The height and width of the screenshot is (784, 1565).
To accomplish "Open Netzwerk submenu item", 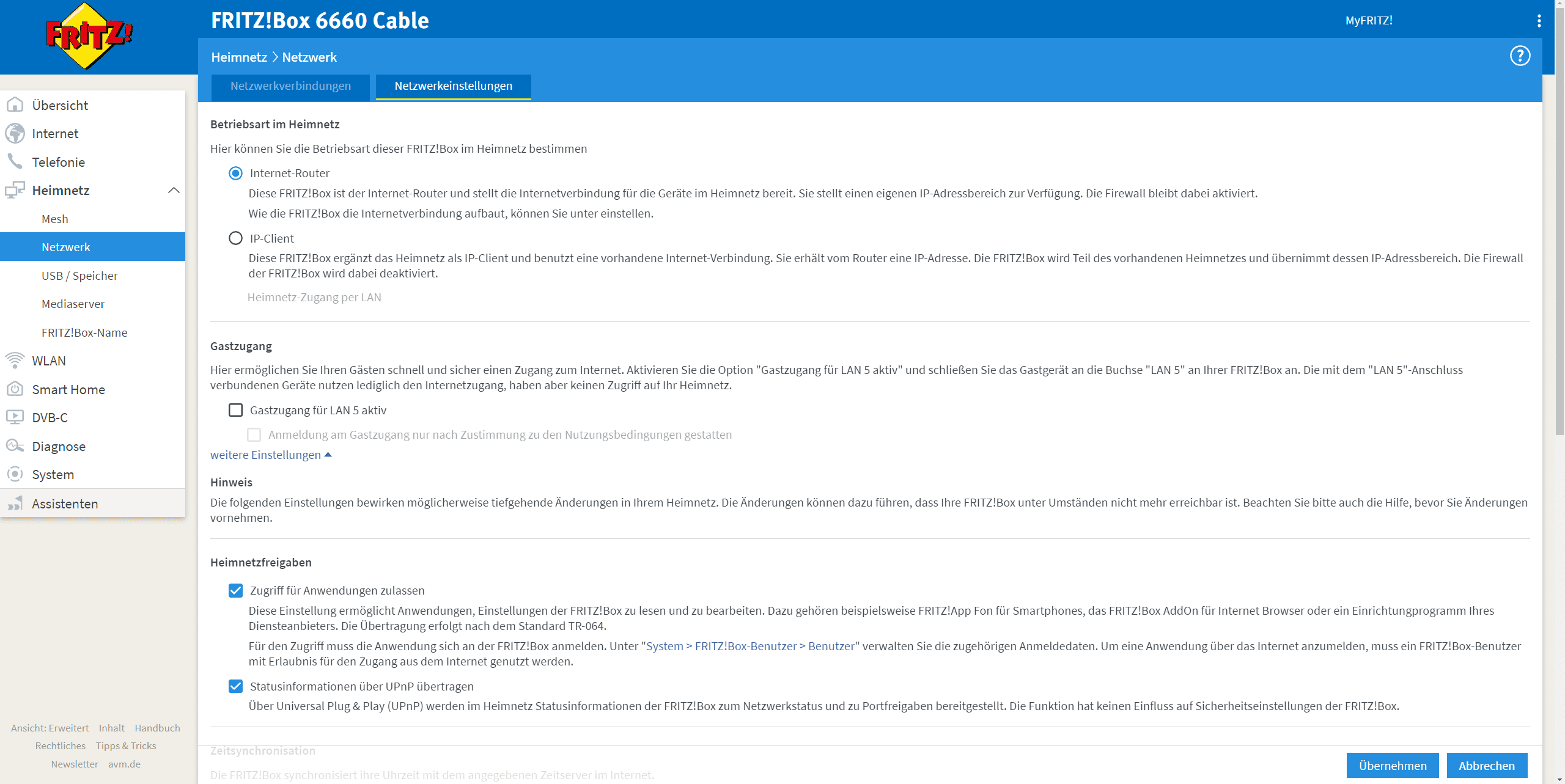I will tap(92, 247).
